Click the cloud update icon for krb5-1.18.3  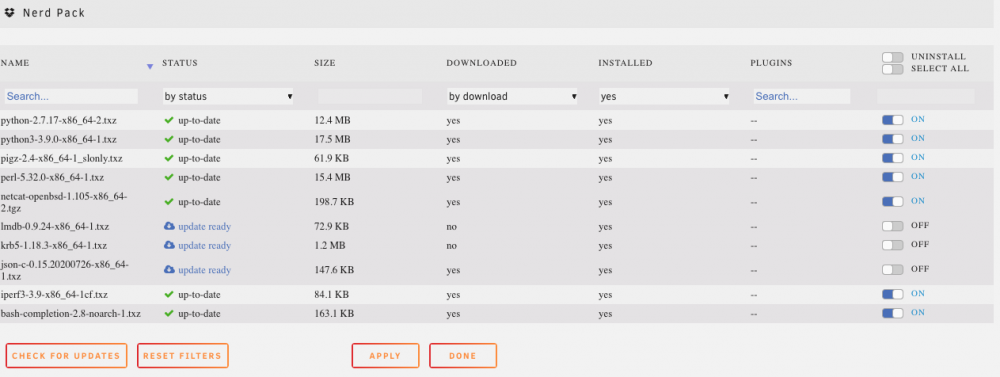tap(169, 245)
